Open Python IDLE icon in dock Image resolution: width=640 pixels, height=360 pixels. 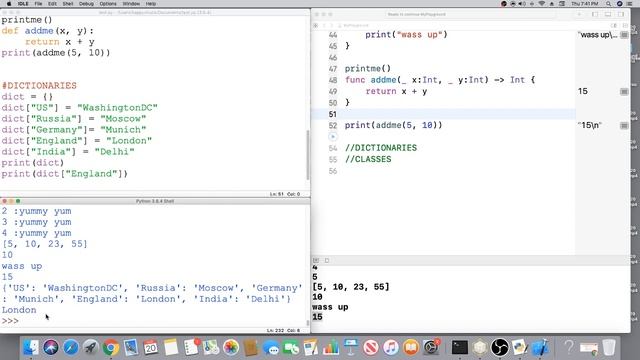click(520, 348)
